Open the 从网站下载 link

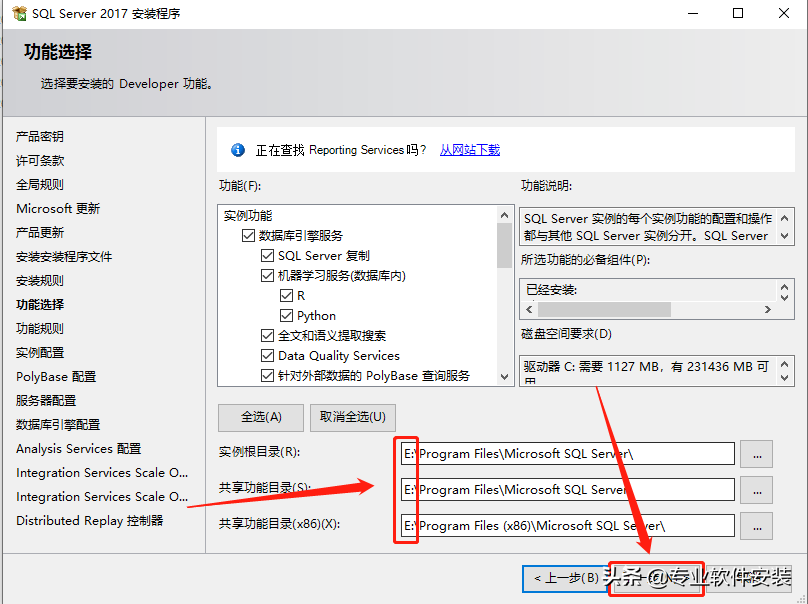(x=469, y=150)
